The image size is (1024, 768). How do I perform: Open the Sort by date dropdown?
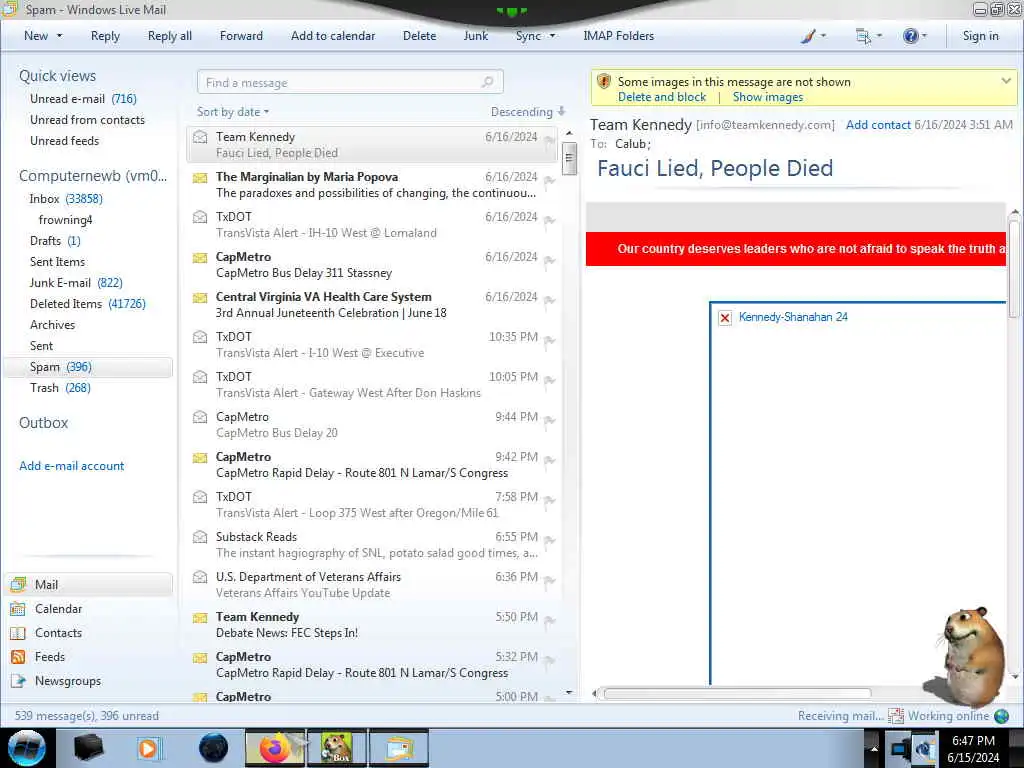pyautogui.click(x=233, y=112)
